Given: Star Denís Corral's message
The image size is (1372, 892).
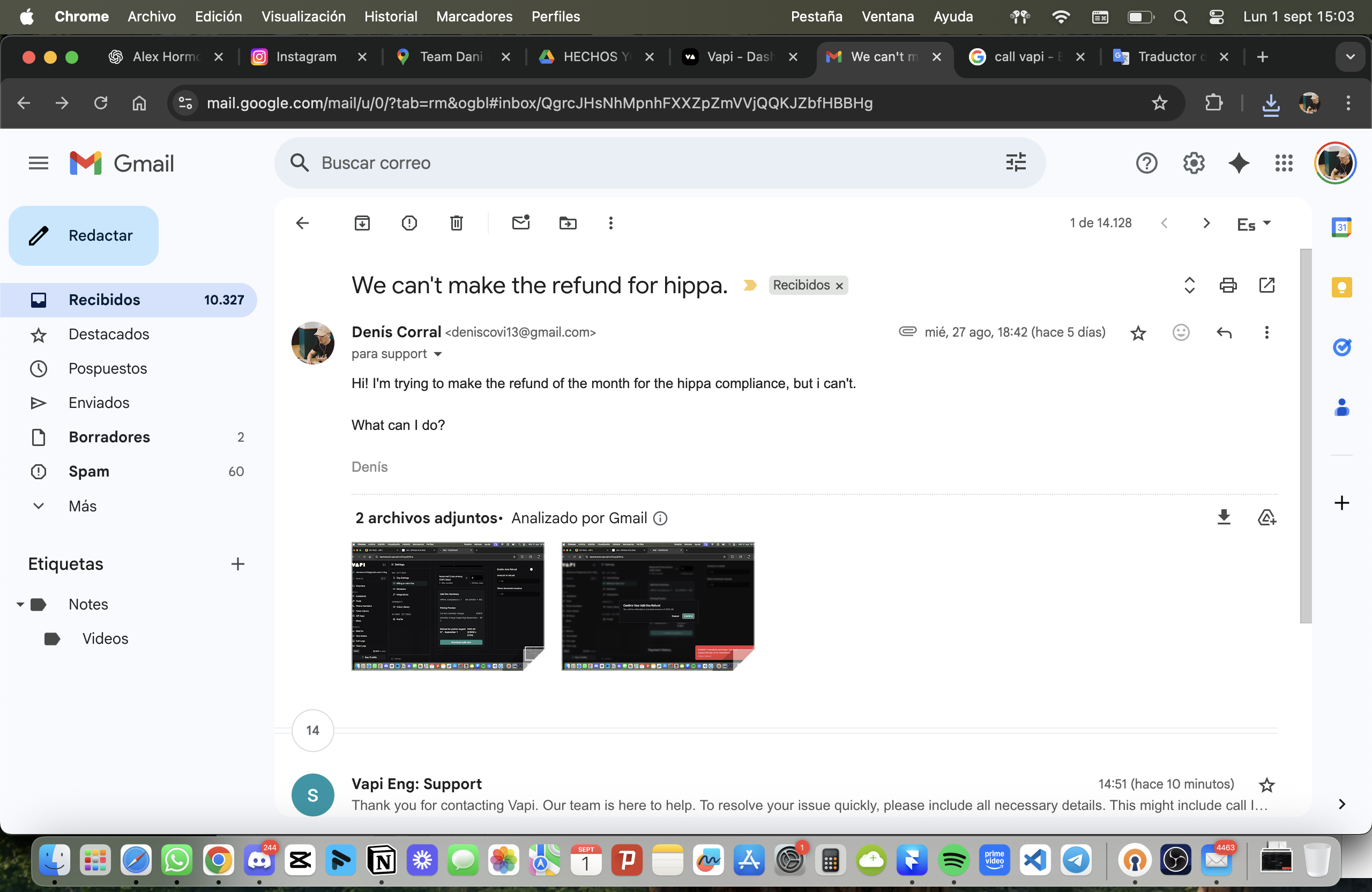Looking at the screenshot, I should pos(1138,333).
